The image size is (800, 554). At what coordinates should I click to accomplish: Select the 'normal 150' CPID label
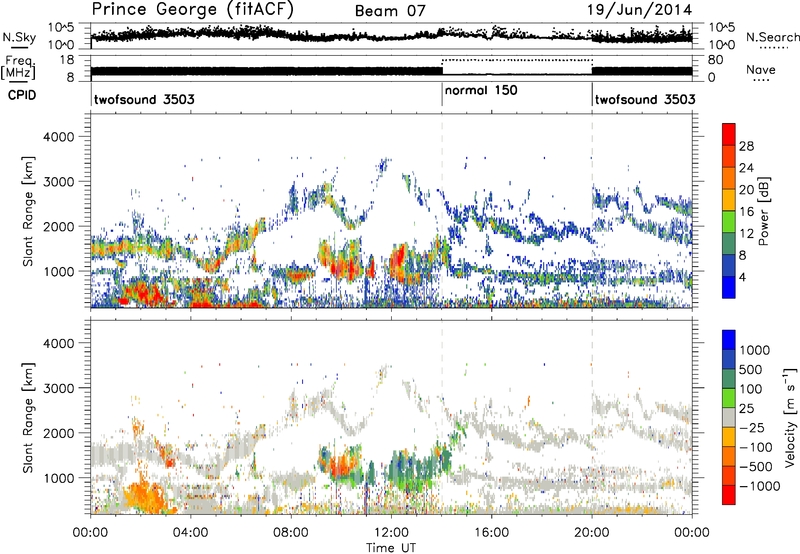pos(481,90)
